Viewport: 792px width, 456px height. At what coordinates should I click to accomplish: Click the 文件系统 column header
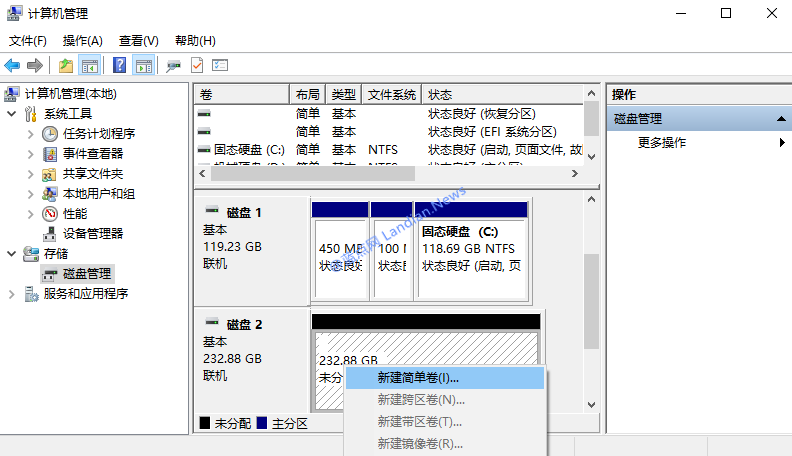pos(391,94)
